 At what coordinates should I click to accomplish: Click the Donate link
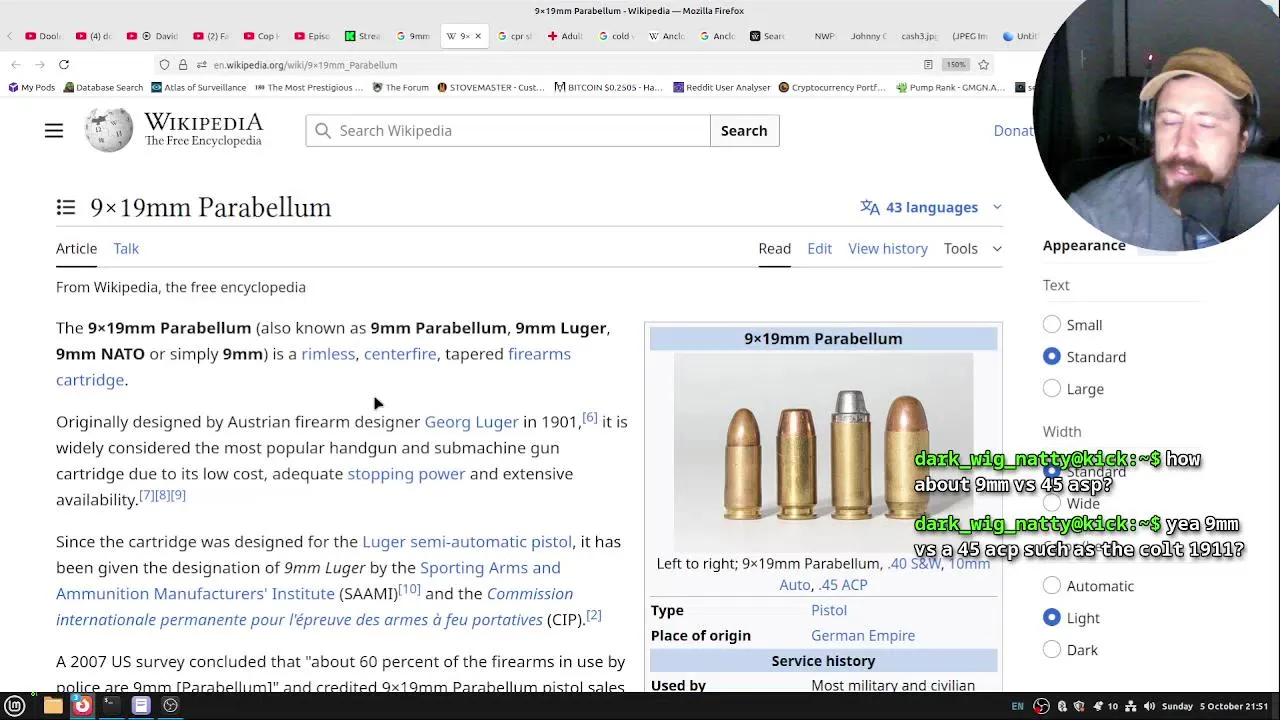[1013, 130]
